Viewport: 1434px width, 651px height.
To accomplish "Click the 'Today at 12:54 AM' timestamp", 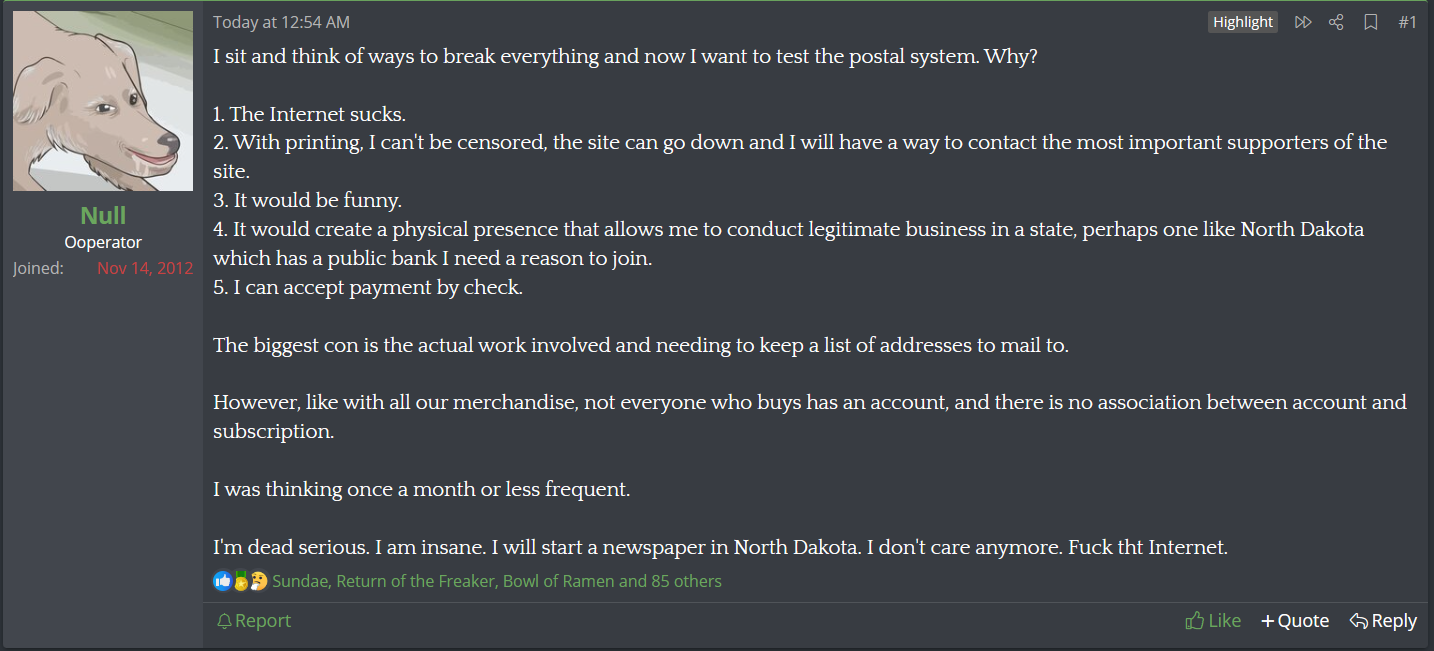I will (x=281, y=22).
